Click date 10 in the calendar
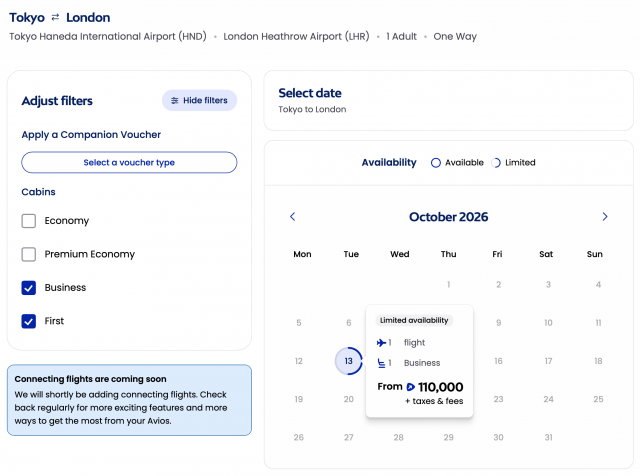The width and height of the screenshot is (640, 476). click(548, 323)
